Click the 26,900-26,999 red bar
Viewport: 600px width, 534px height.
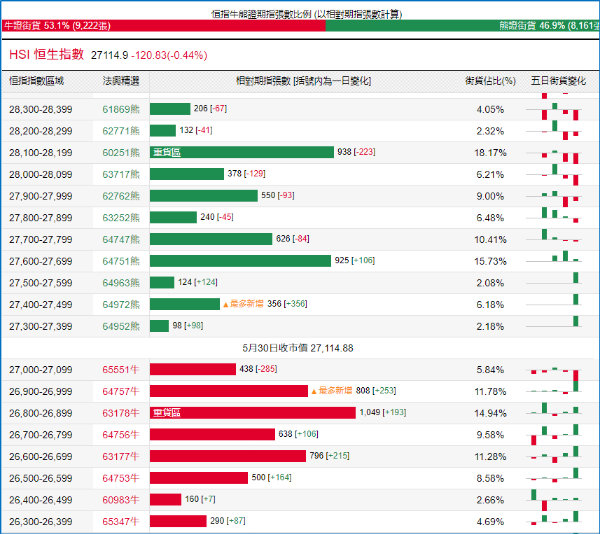point(229,391)
